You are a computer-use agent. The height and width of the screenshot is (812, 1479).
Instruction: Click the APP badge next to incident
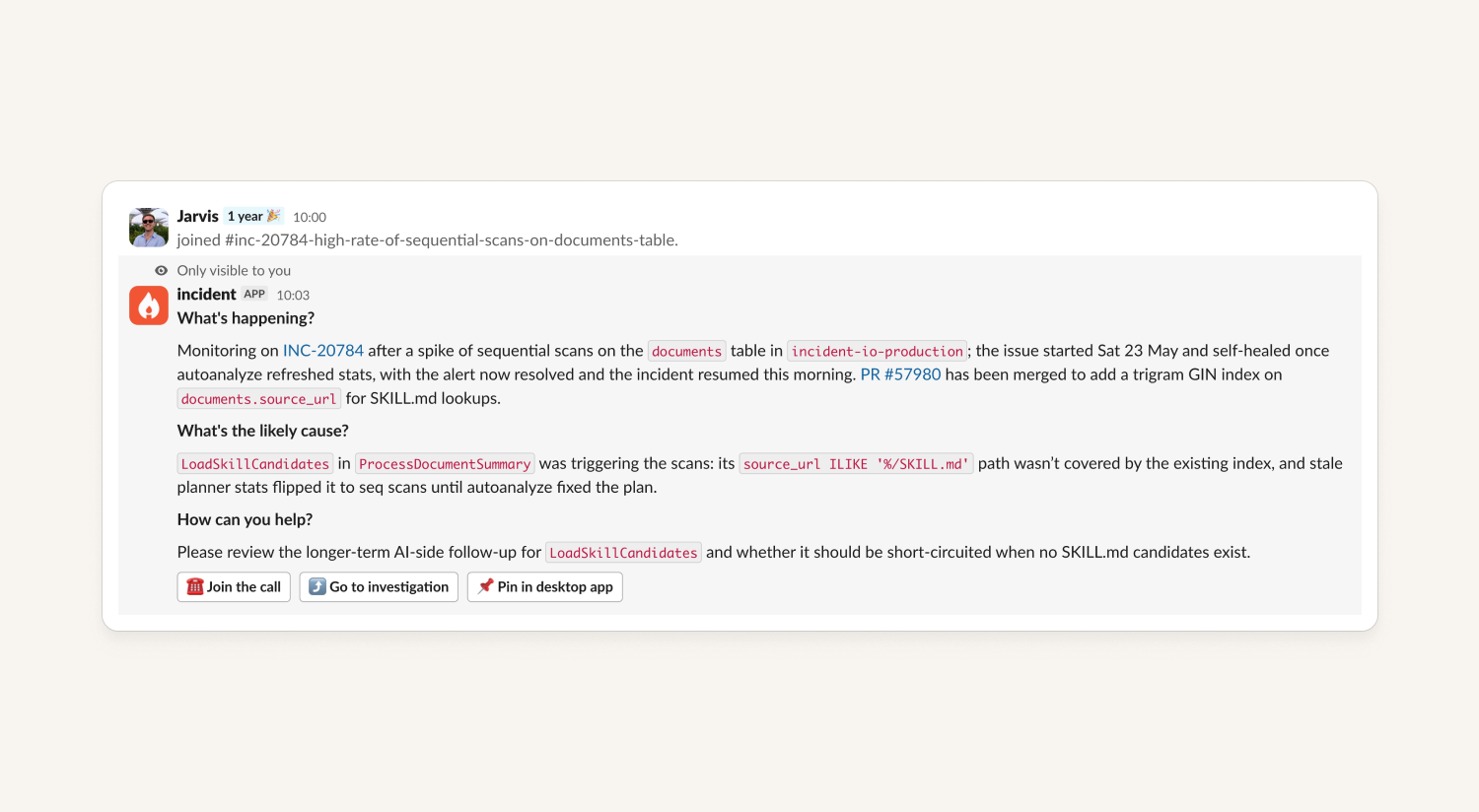[x=254, y=294]
